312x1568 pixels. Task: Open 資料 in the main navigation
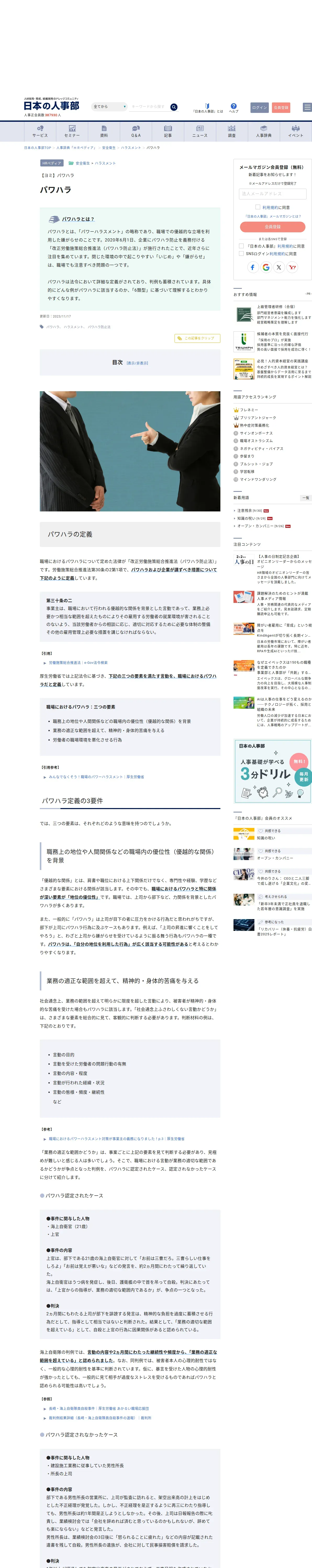[104, 131]
